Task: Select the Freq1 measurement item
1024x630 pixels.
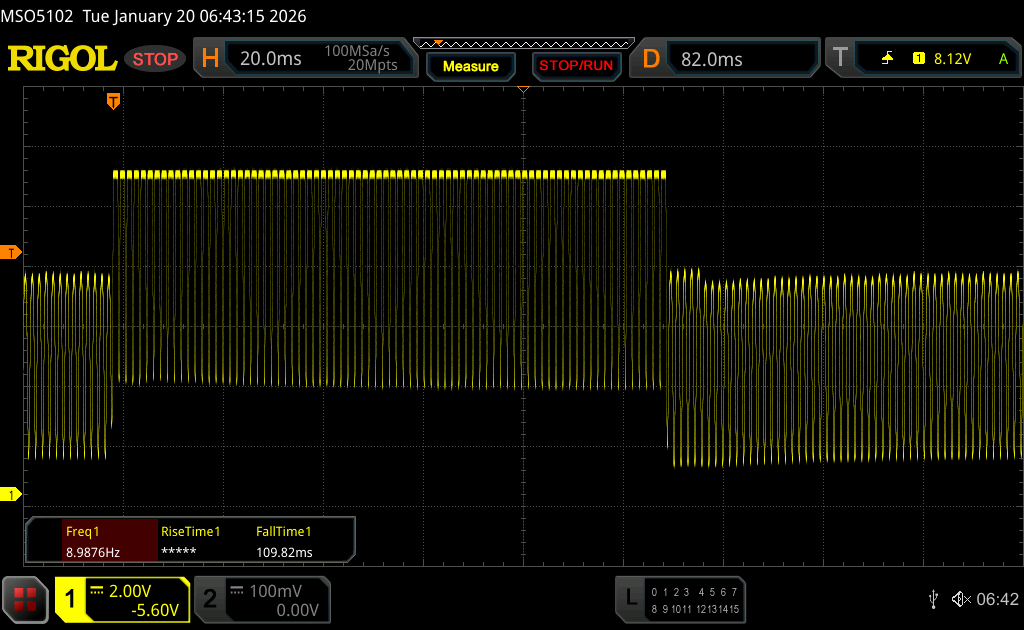Action: (93, 541)
